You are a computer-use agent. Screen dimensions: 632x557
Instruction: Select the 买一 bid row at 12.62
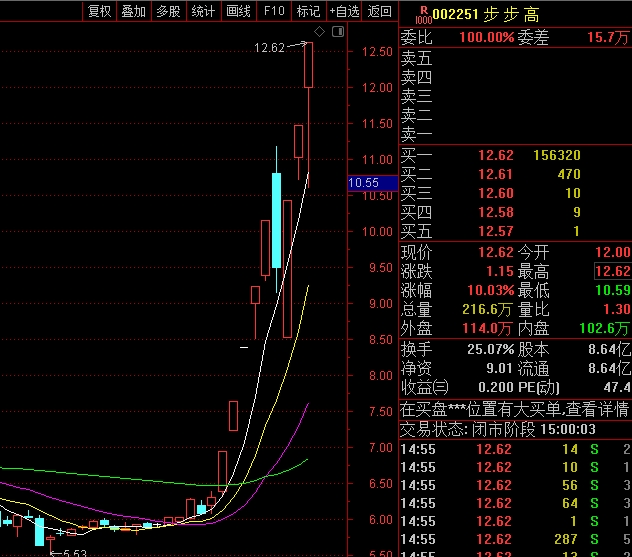(515, 155)
